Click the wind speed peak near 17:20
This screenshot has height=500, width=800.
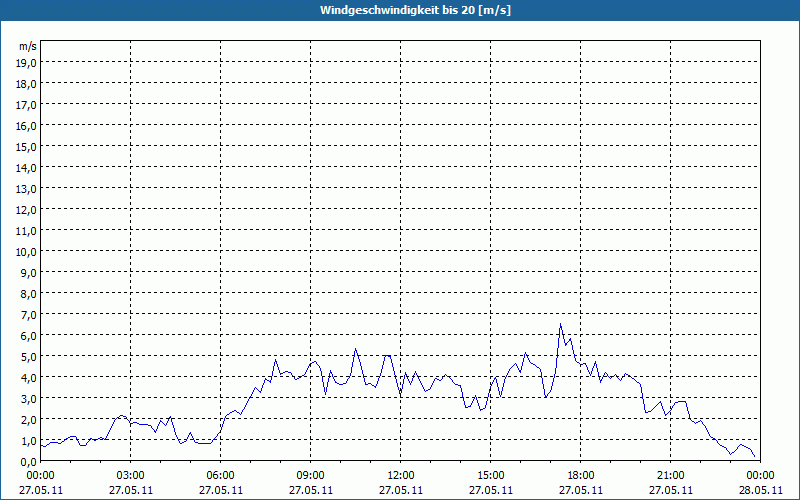[x=560, y=324]
